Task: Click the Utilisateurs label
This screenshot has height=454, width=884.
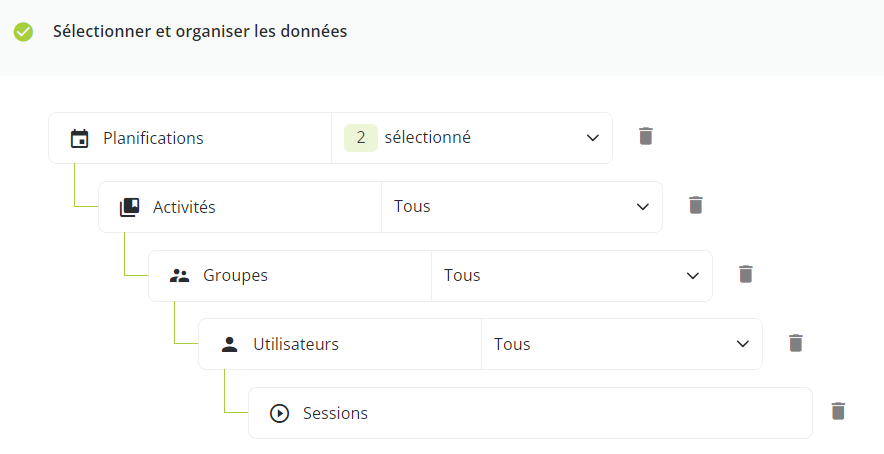Action: [x=295, y=344]
